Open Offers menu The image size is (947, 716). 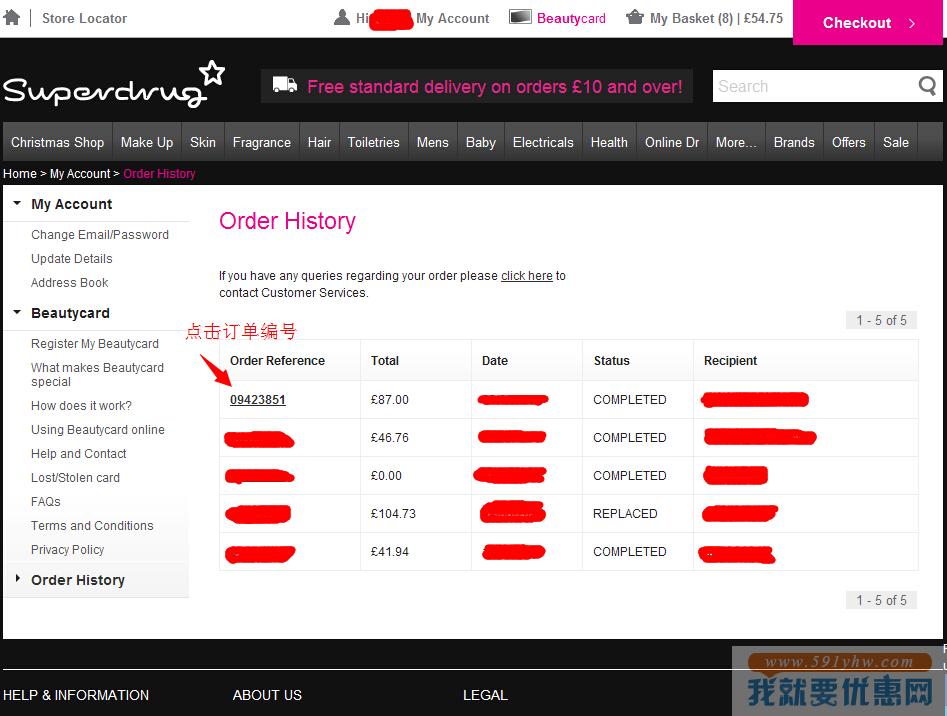pos(849,142)
